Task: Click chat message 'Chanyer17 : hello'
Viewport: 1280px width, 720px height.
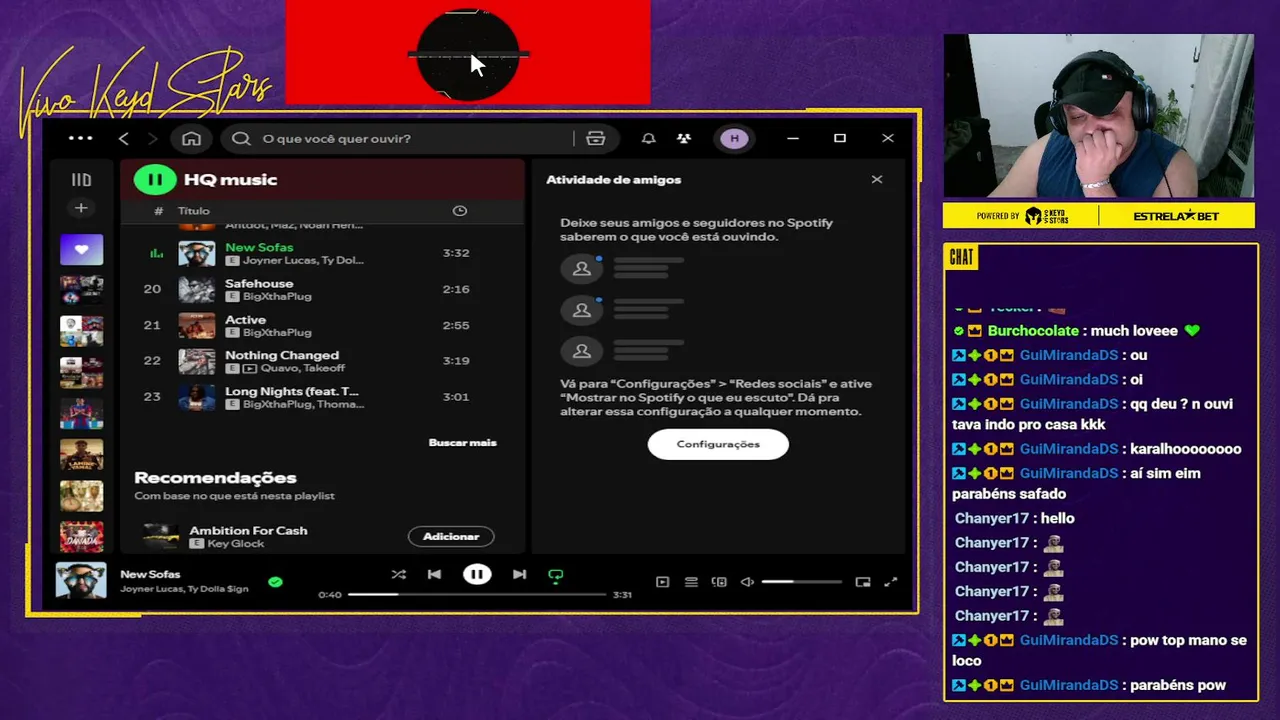Action: (x=1015, y=518)
